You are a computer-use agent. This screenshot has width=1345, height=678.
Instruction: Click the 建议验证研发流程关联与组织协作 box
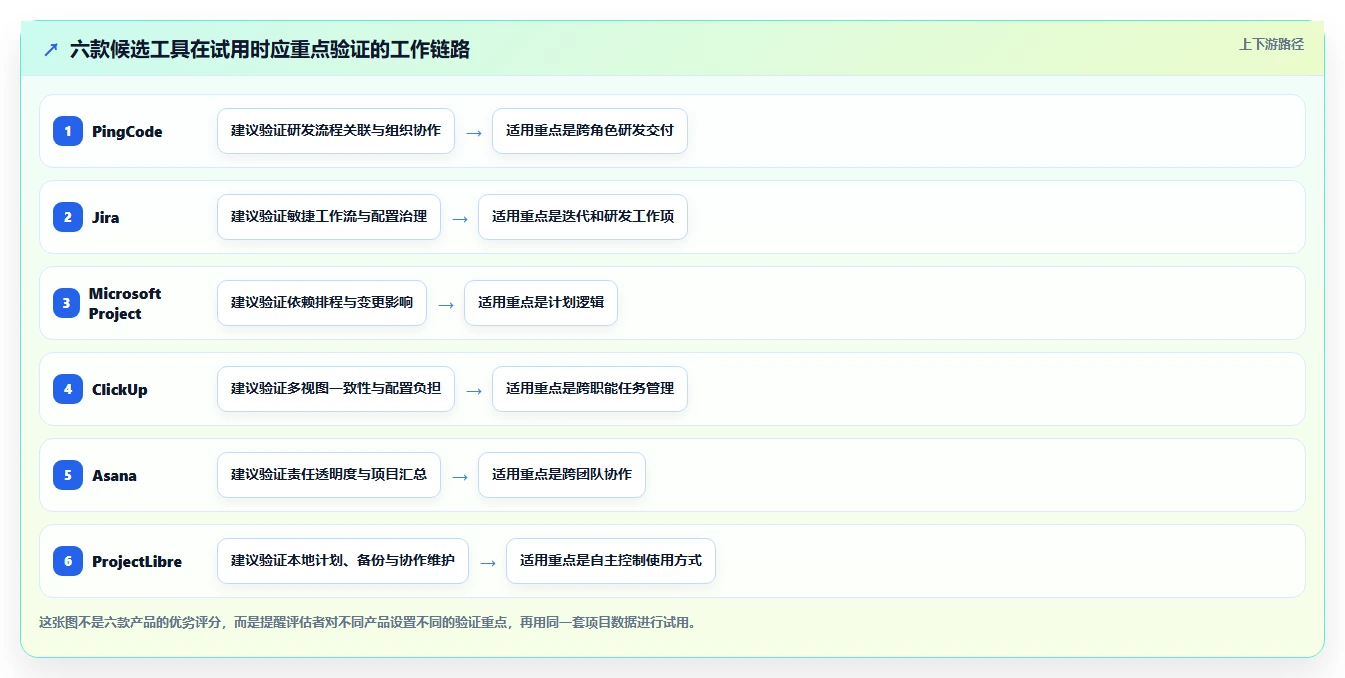click(x=336, y=131)
